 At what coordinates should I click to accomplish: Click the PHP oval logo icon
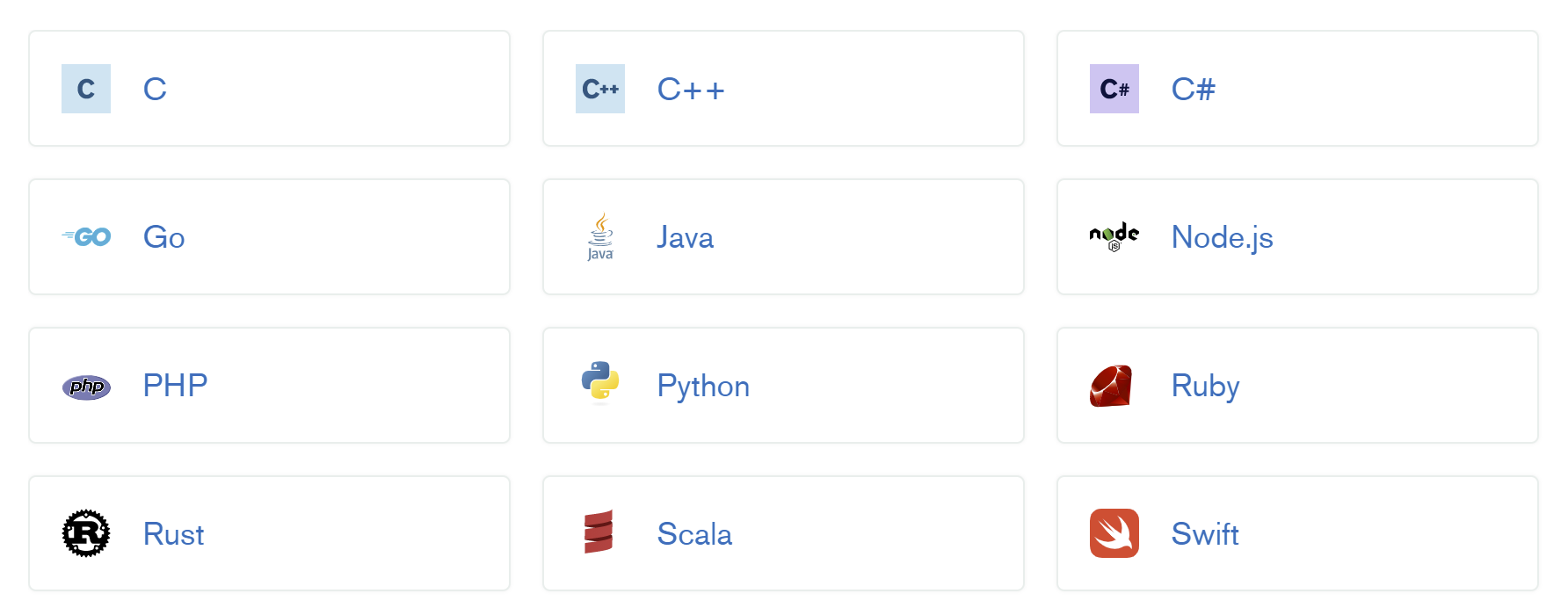pyautogui.click(x=86, y=387)
